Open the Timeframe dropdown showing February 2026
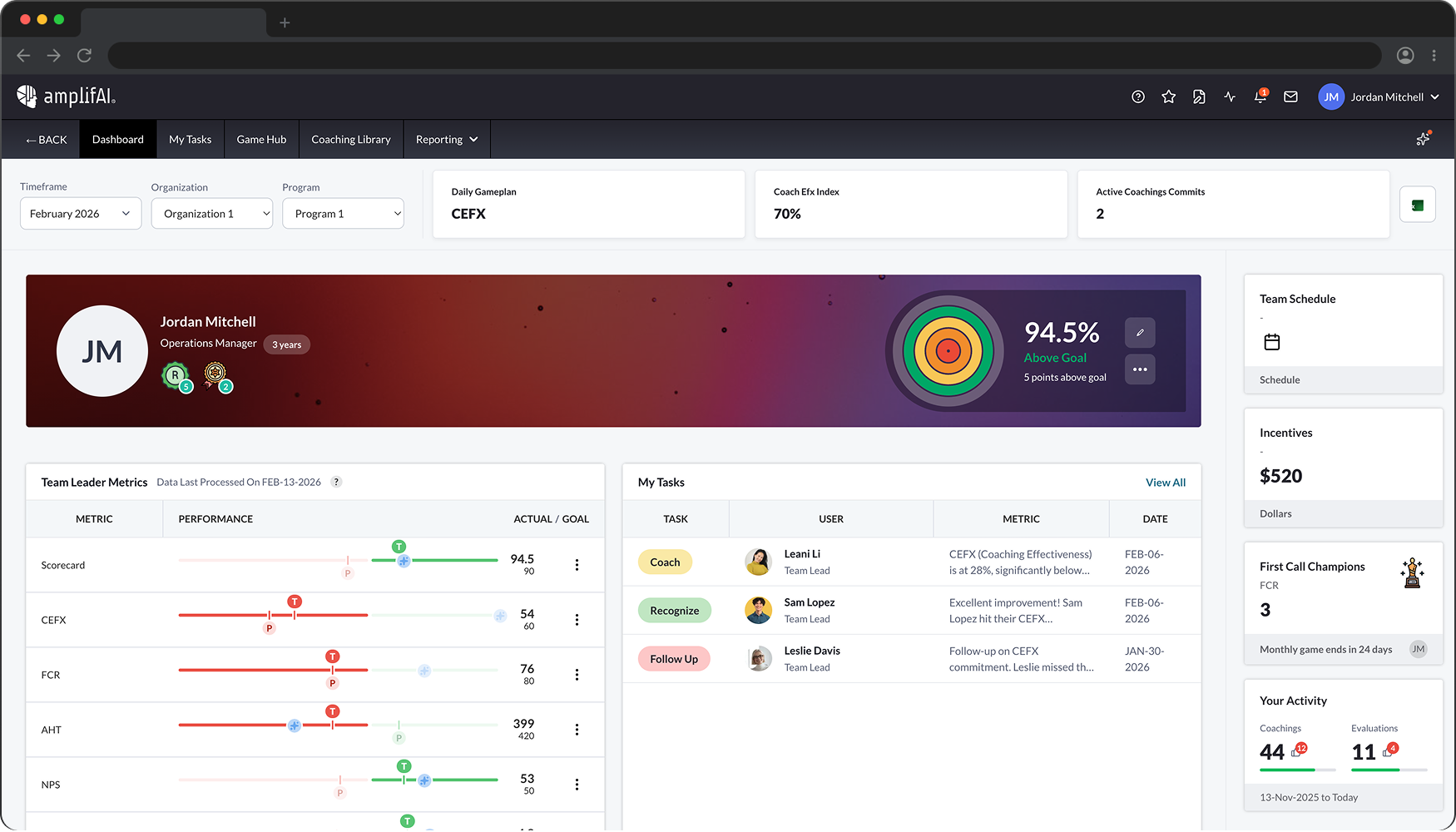The width and height of the screenshot is (1456, 832). coord(80,213)
